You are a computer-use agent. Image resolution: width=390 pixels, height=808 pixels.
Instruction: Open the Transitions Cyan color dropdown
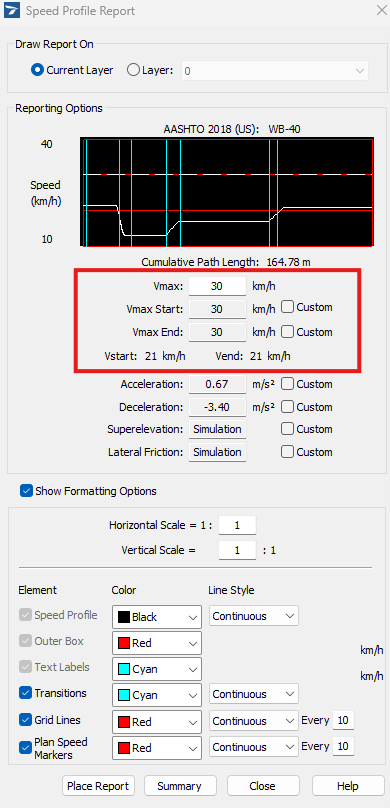[157, 694]
